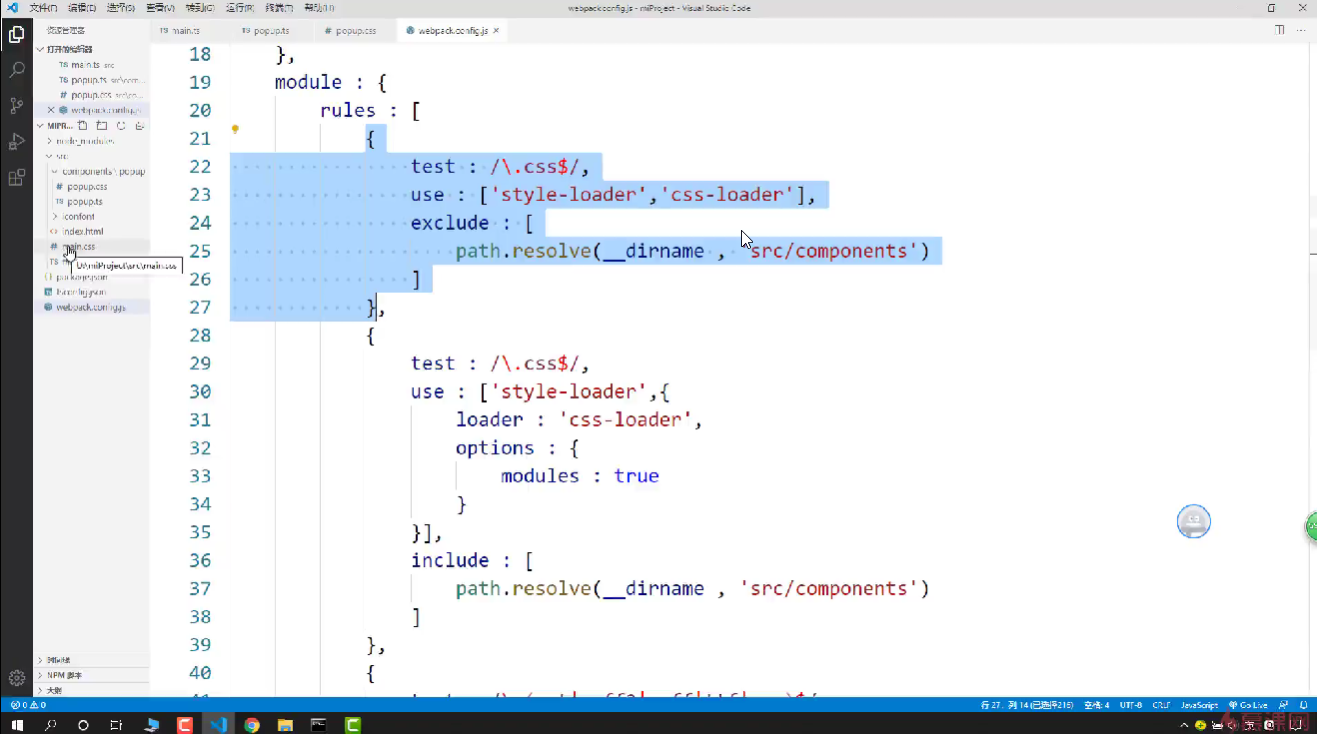This screenshot has height=734, width=1317.
Task: Collapse all folders in explorer
Action: 139,126
